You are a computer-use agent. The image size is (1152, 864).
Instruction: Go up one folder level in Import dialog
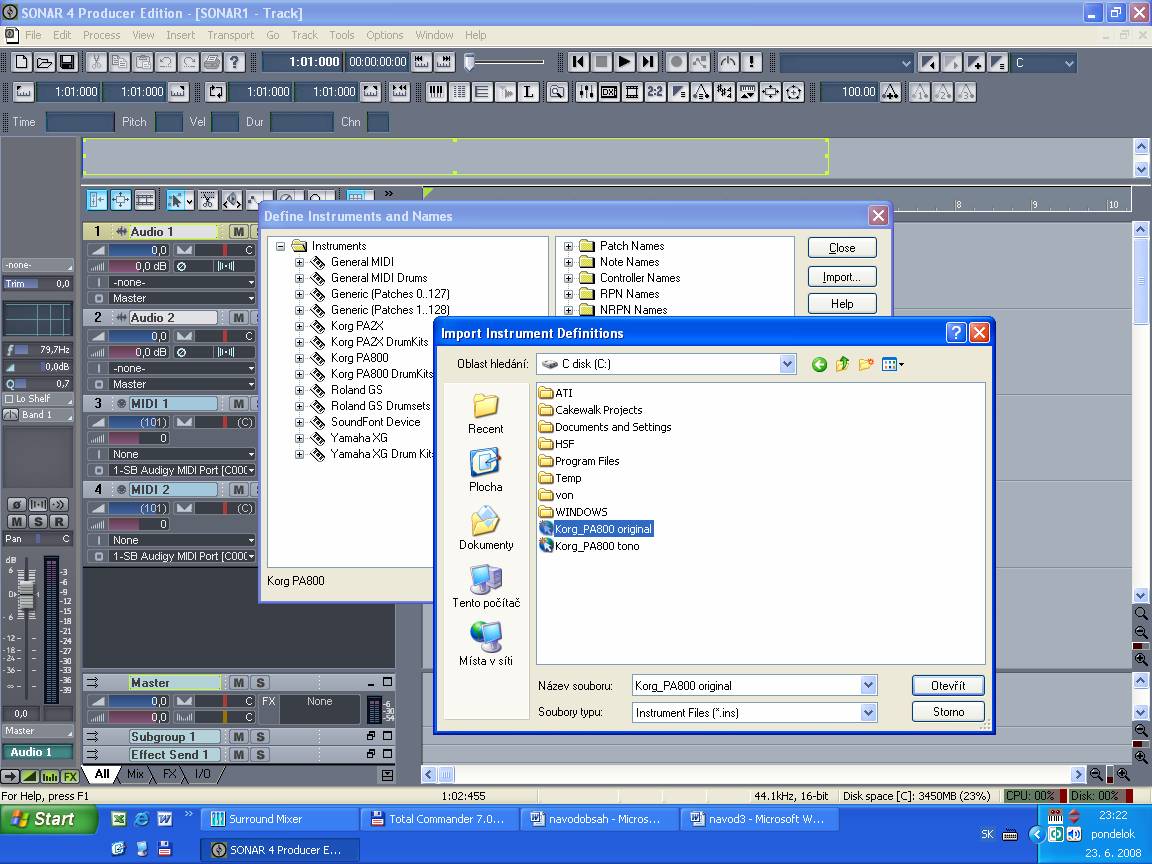click(x=843, y=364)
